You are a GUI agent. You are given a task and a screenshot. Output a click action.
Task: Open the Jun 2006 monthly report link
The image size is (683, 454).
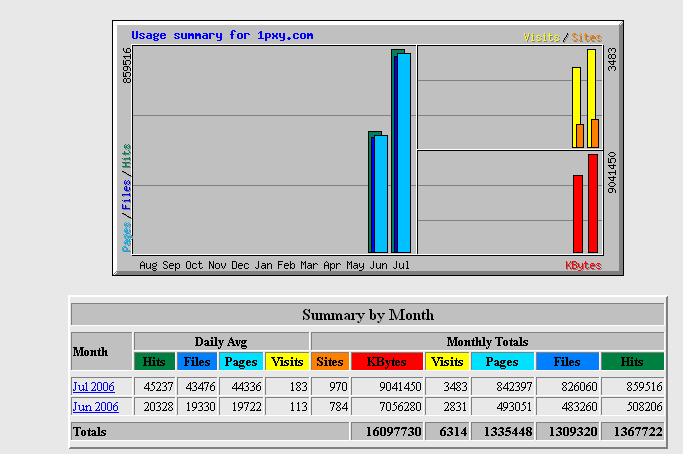click(95, 407)
